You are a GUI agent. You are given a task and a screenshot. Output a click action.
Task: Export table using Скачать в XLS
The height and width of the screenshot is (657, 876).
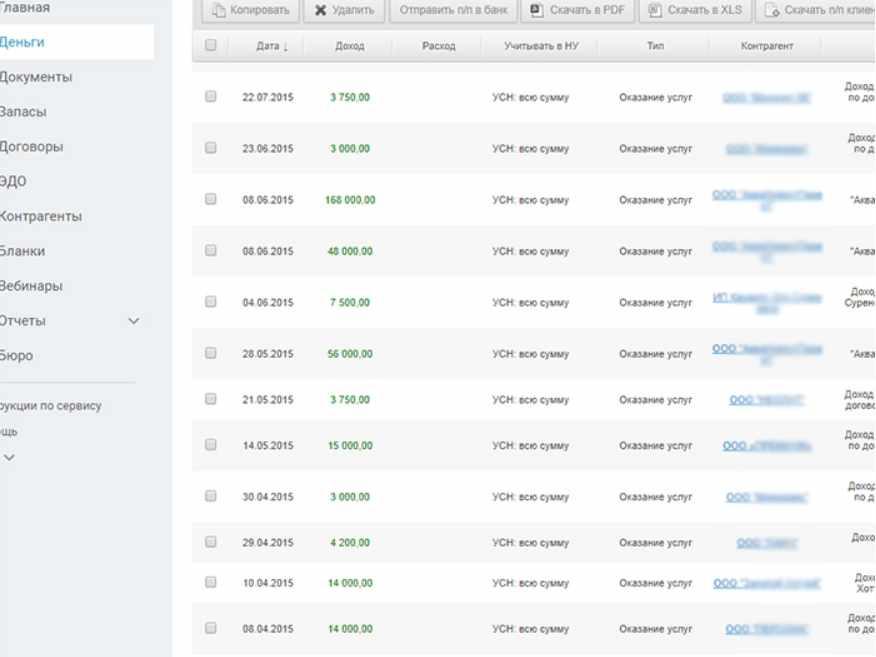[696, 11]
